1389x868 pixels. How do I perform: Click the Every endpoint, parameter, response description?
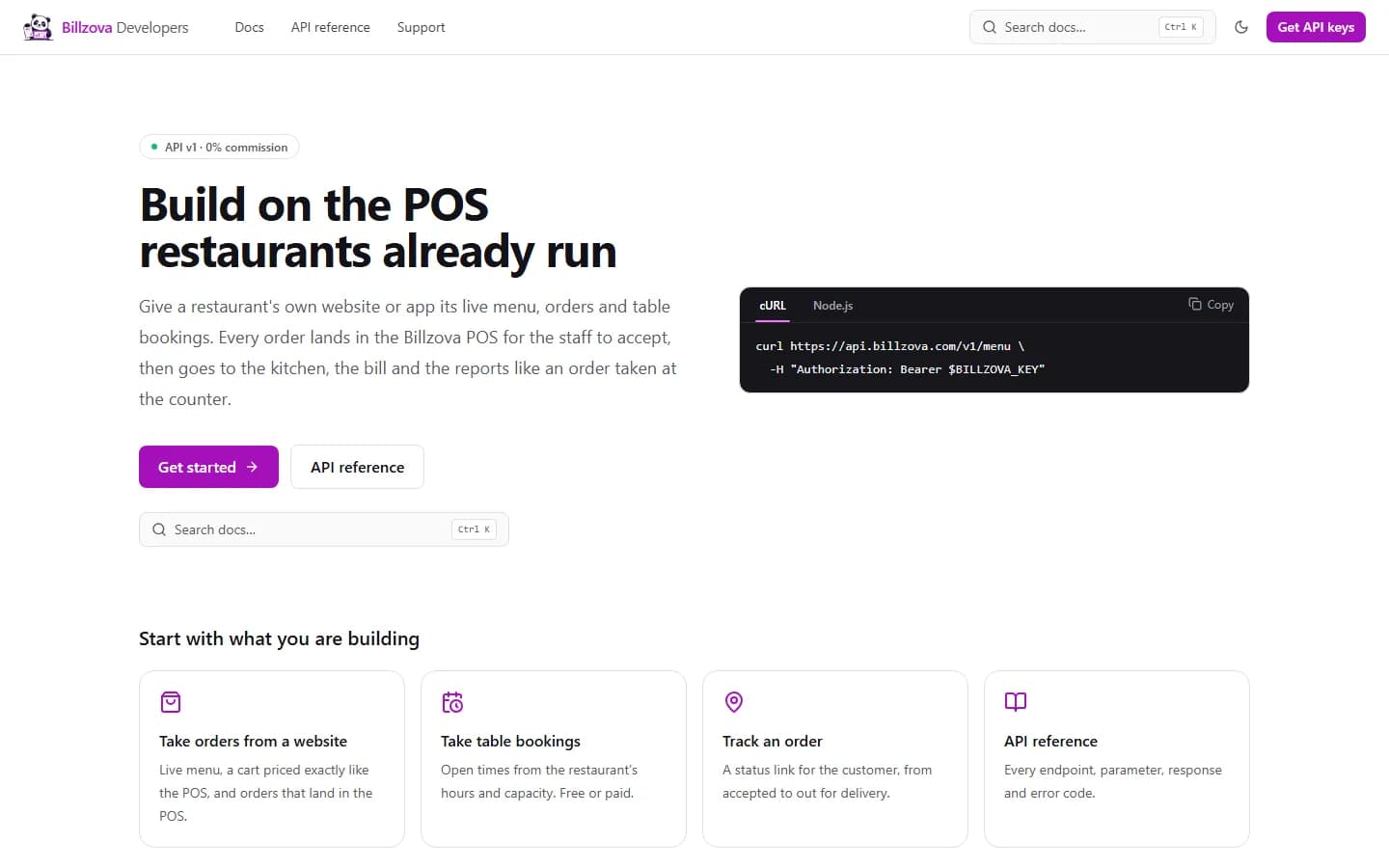click(x=1113, y=781)
